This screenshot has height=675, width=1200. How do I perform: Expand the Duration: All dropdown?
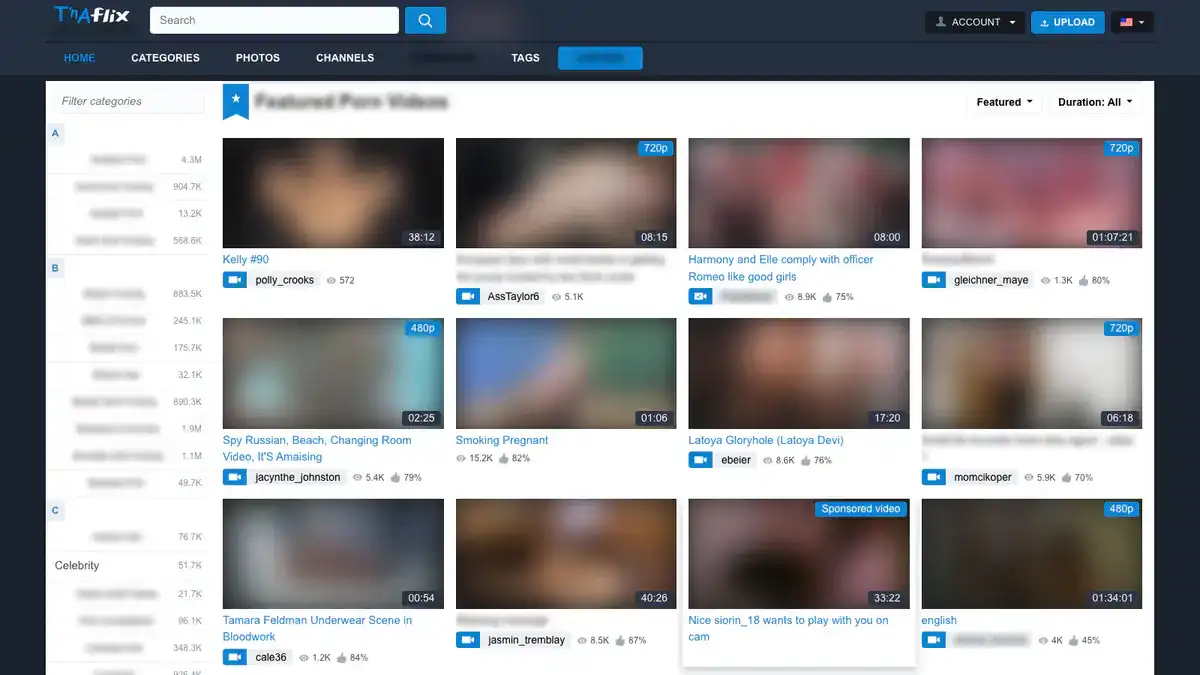[x=1095, y=102]
